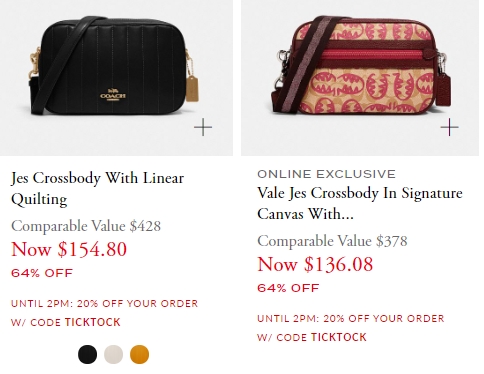Select the mustard yellow color swatch
Screen dimensions: 484x374
(139, 354)
